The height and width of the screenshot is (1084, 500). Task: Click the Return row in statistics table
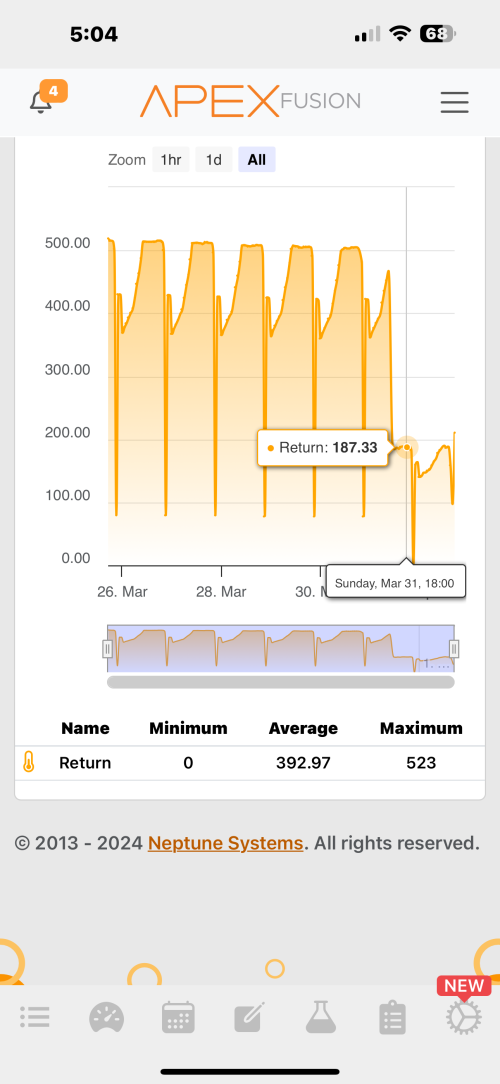250,763
